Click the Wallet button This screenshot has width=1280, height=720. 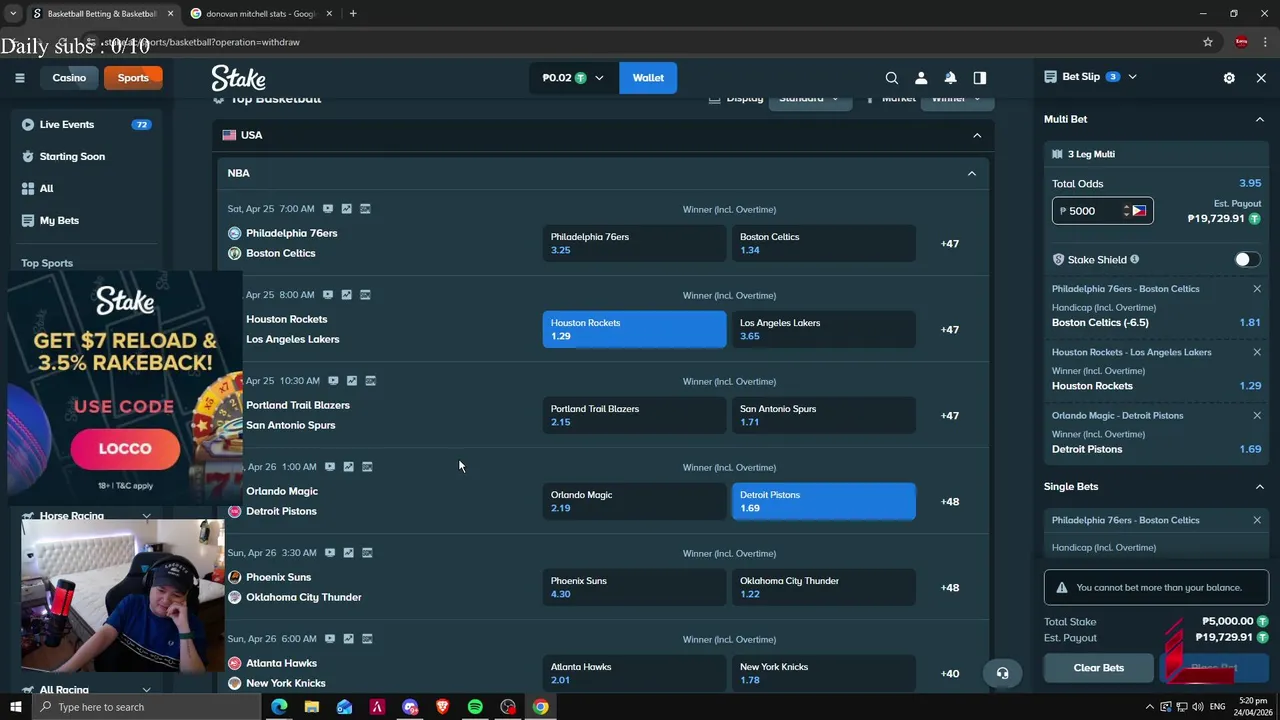(648, 78)
